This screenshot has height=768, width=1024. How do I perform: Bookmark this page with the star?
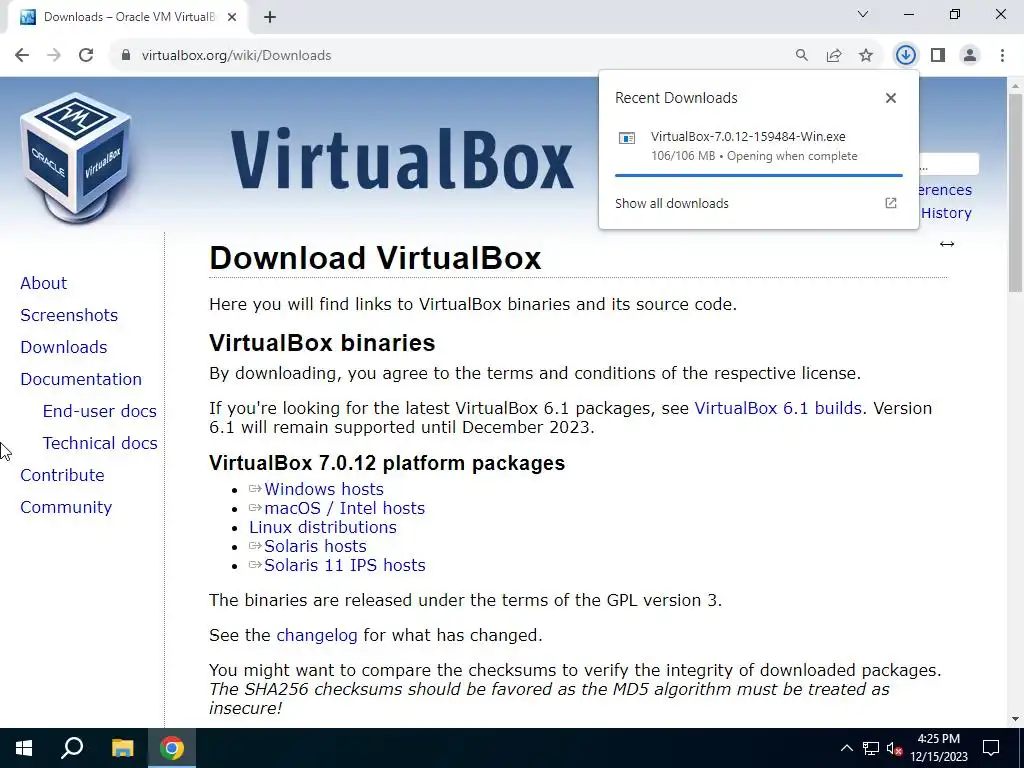pos(866,56)
